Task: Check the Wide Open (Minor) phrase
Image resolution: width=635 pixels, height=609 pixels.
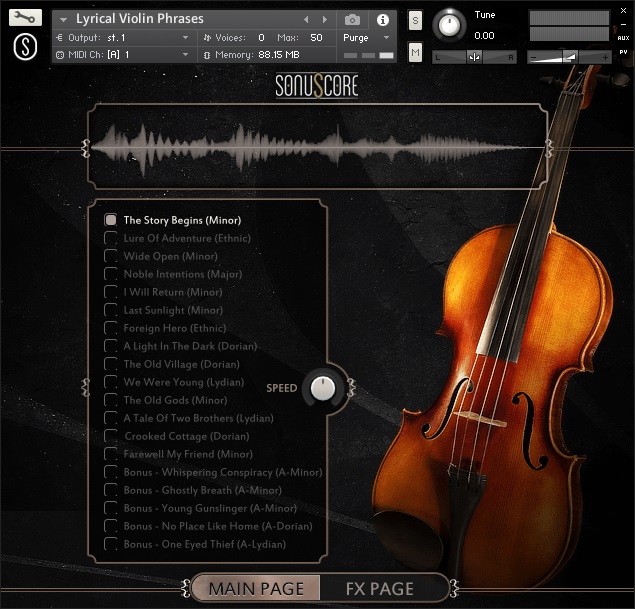Action: (111, 256)
